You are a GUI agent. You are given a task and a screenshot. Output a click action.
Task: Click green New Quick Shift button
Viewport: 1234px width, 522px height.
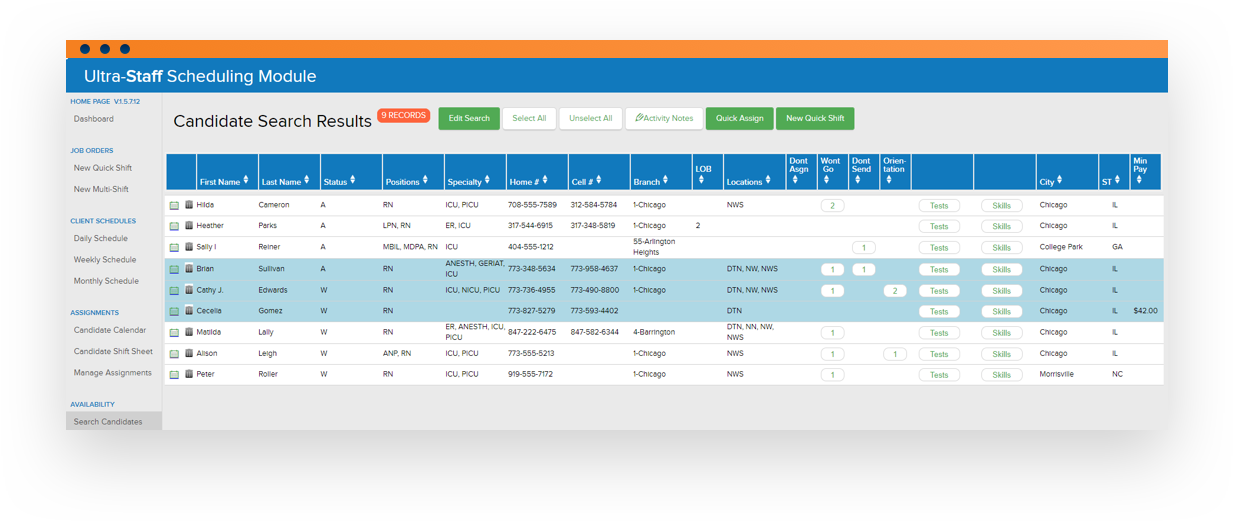815,118
